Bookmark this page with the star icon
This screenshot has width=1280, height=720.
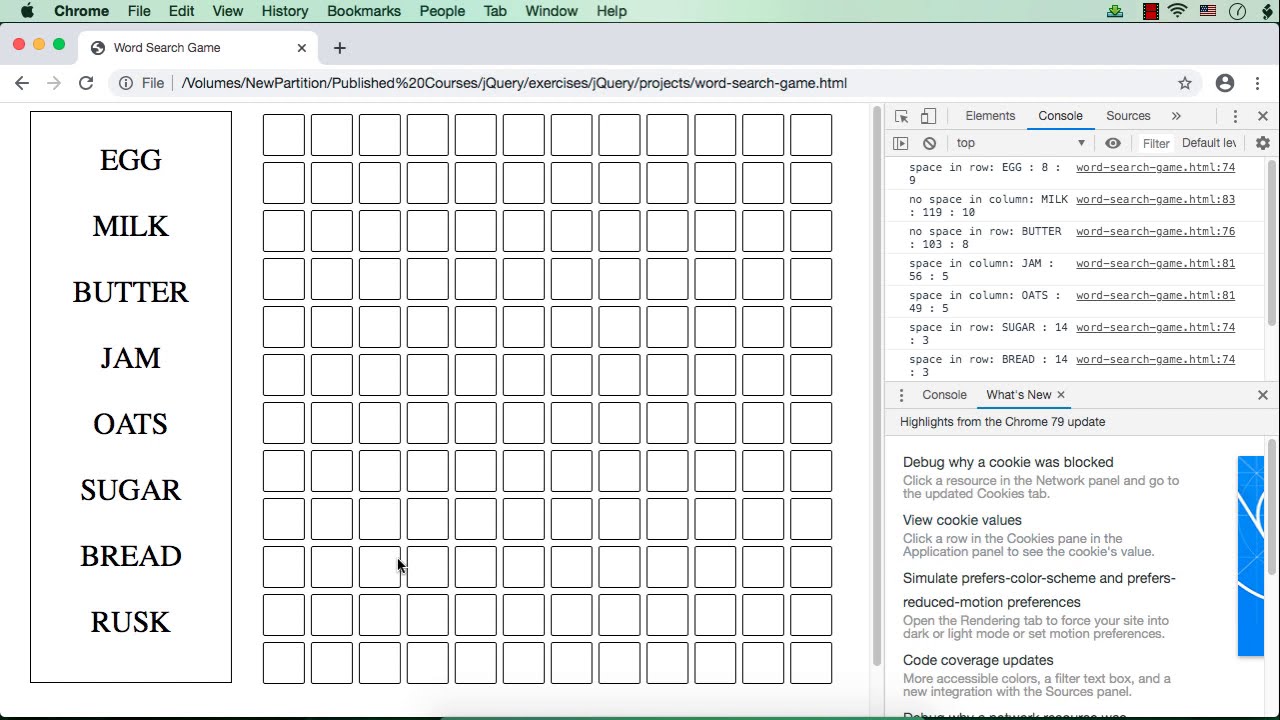(1185, 83)
